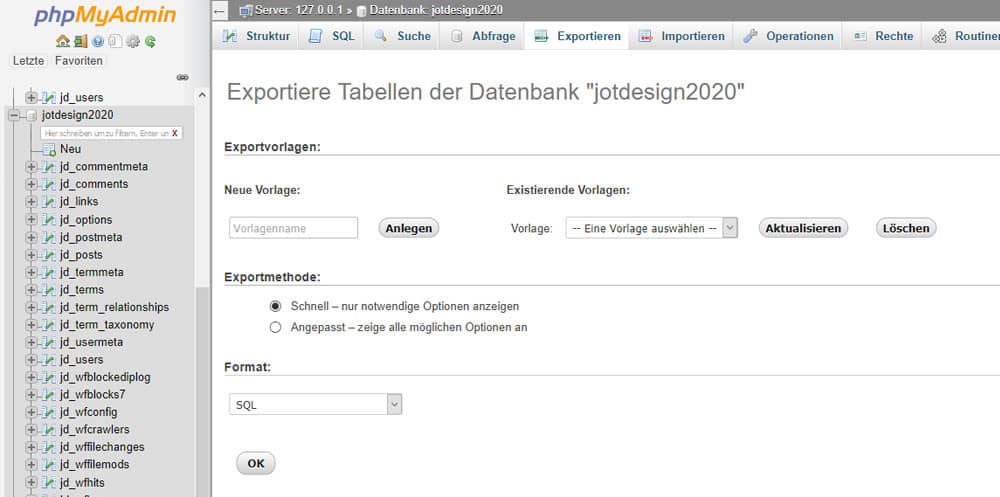
Task: Open the blue help documentation icon
Action: tap(98, 41)
